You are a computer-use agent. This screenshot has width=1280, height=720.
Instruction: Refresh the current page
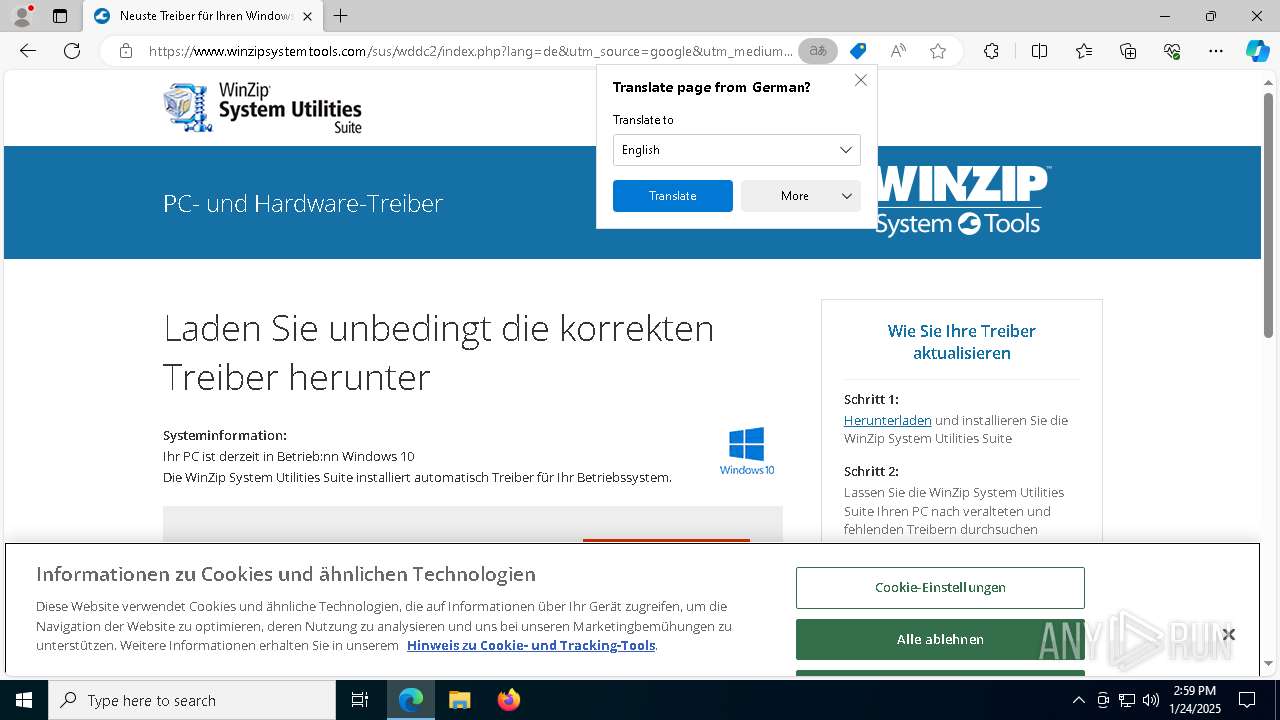click(72, 51)
